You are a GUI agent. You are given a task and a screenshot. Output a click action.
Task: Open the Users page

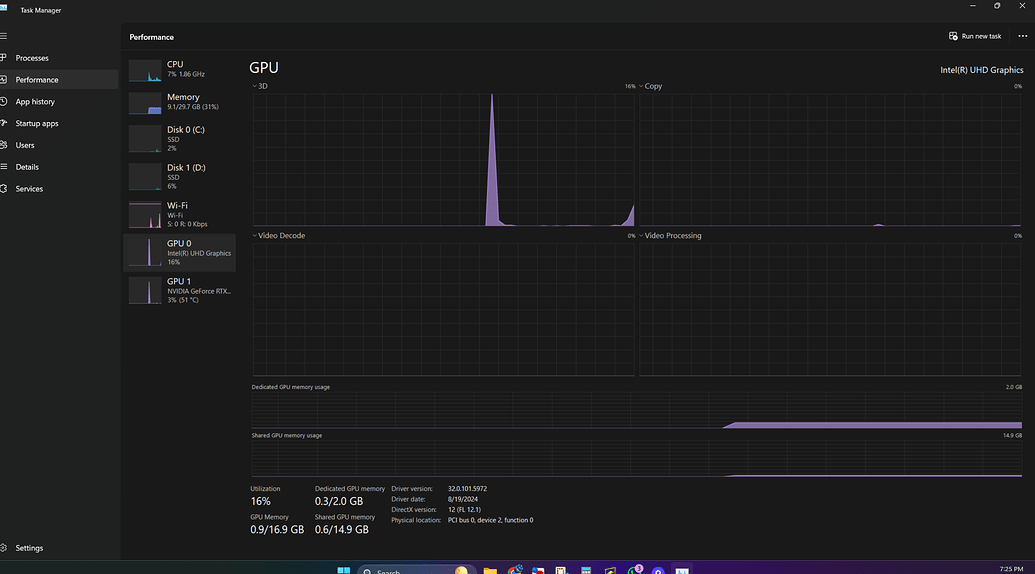click(x=59, y=145)
